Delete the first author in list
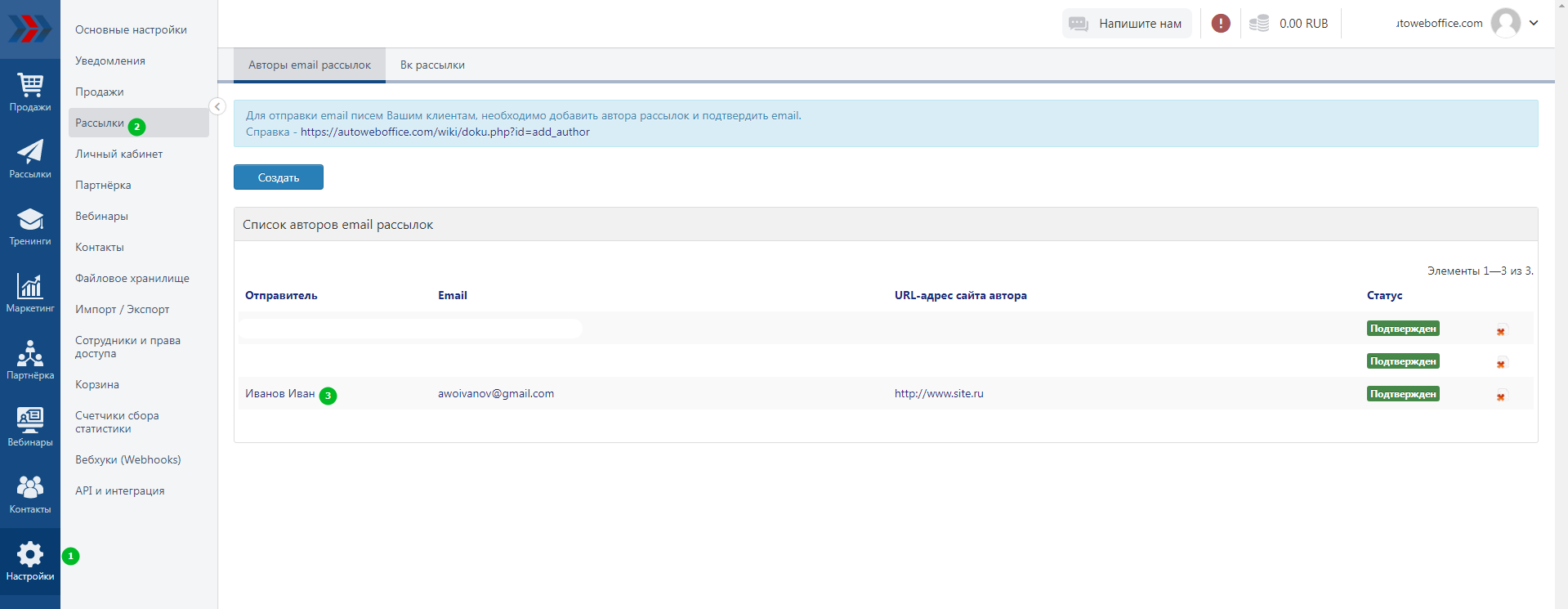 (1500, 332)
